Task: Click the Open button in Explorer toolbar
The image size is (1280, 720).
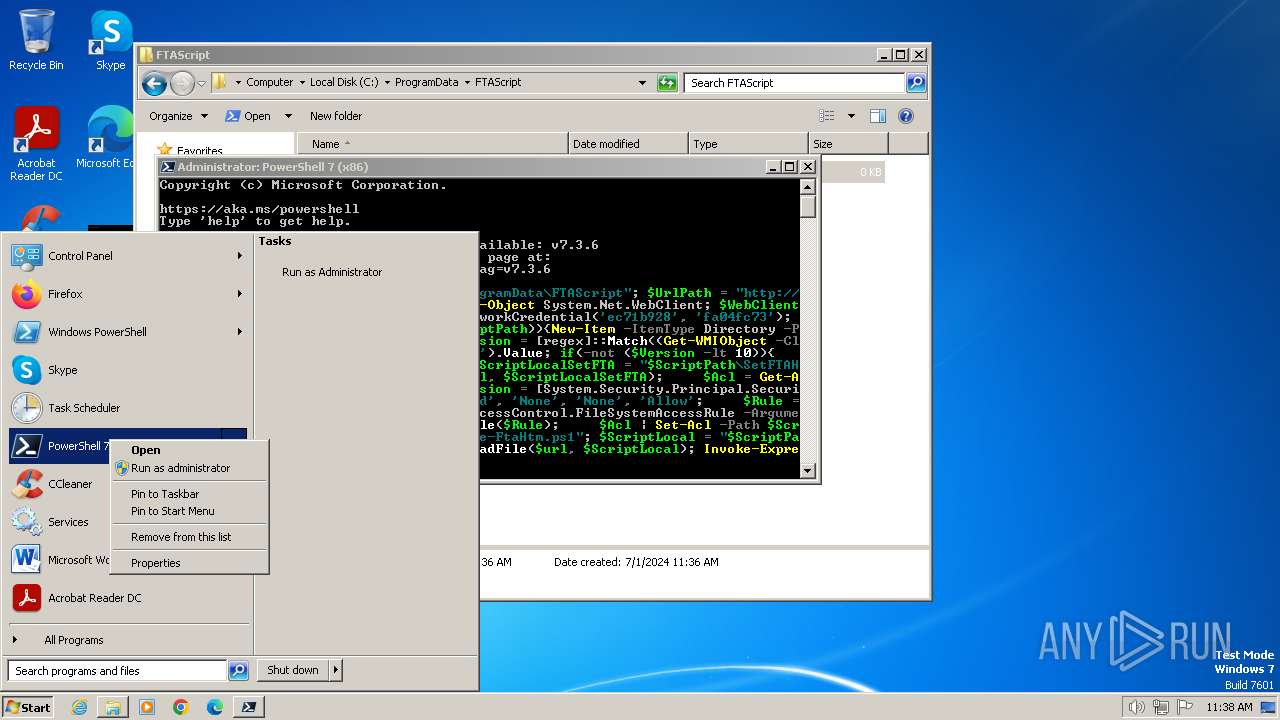Action: point(248,116)
